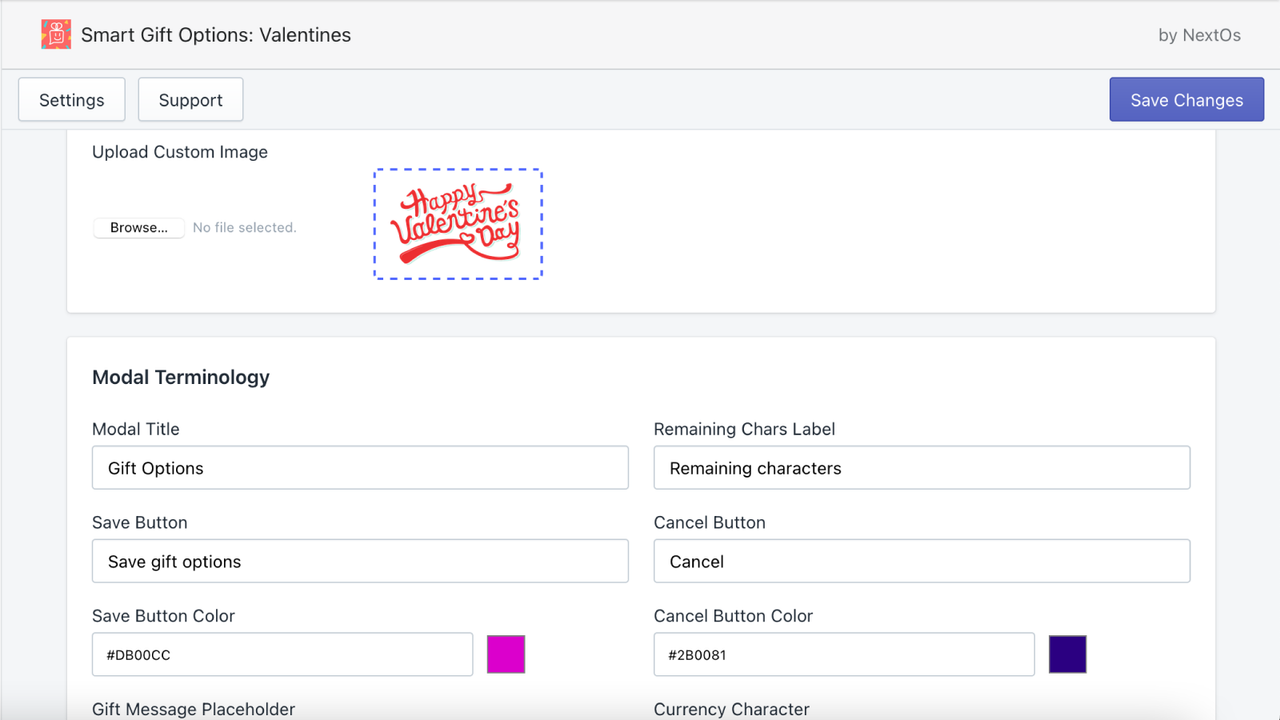Select the Happy Valentine's Day image preview
The height and width of the screenshot is (720, 1280).
(x=457, y=222)
